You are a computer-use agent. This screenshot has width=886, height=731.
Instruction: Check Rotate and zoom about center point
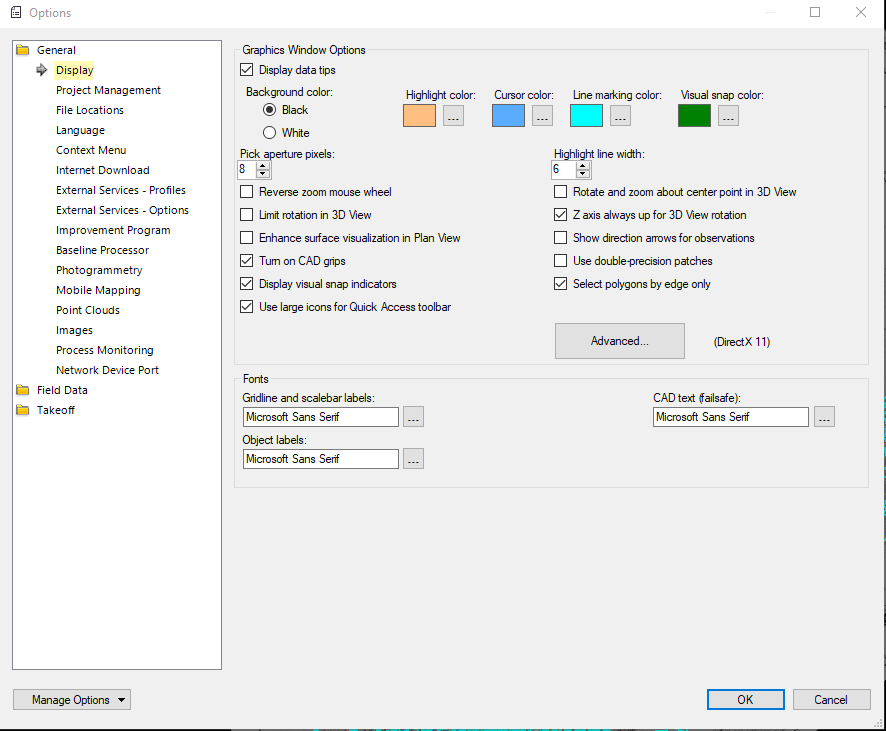click(561, 192)
